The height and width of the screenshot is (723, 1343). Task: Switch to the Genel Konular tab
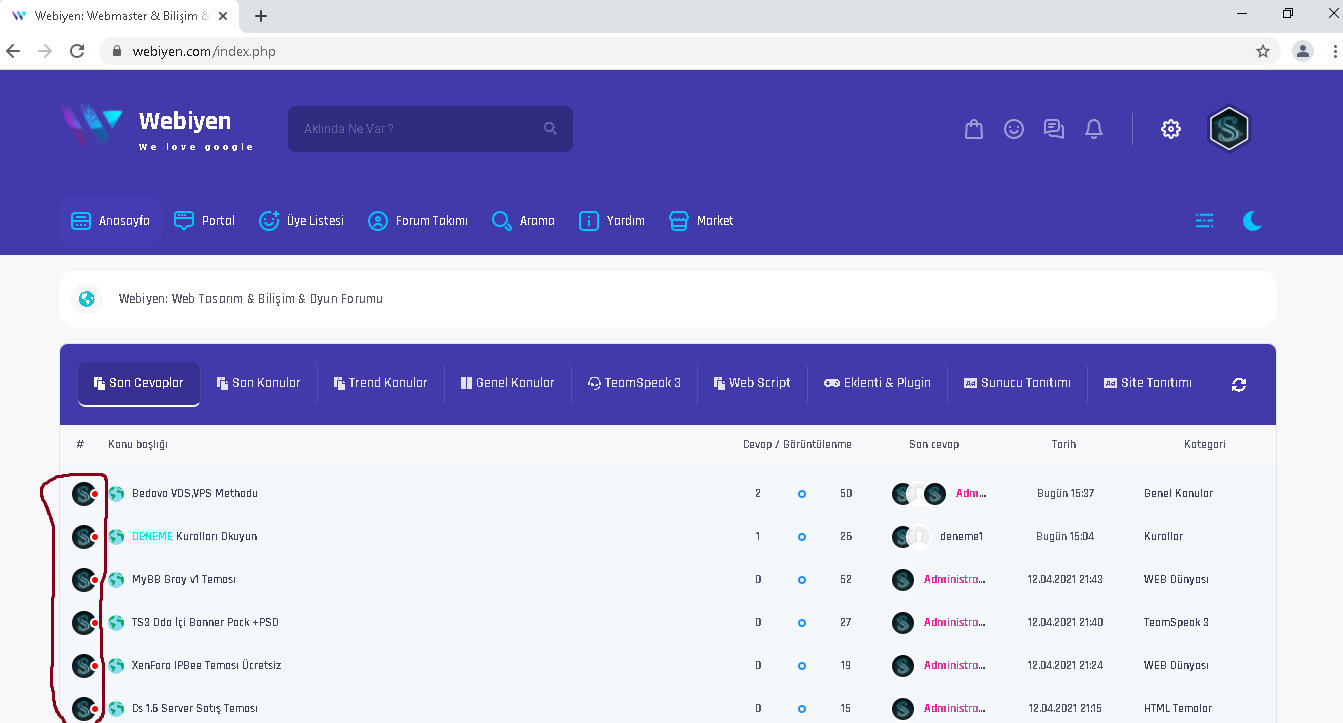coord(507,383)
